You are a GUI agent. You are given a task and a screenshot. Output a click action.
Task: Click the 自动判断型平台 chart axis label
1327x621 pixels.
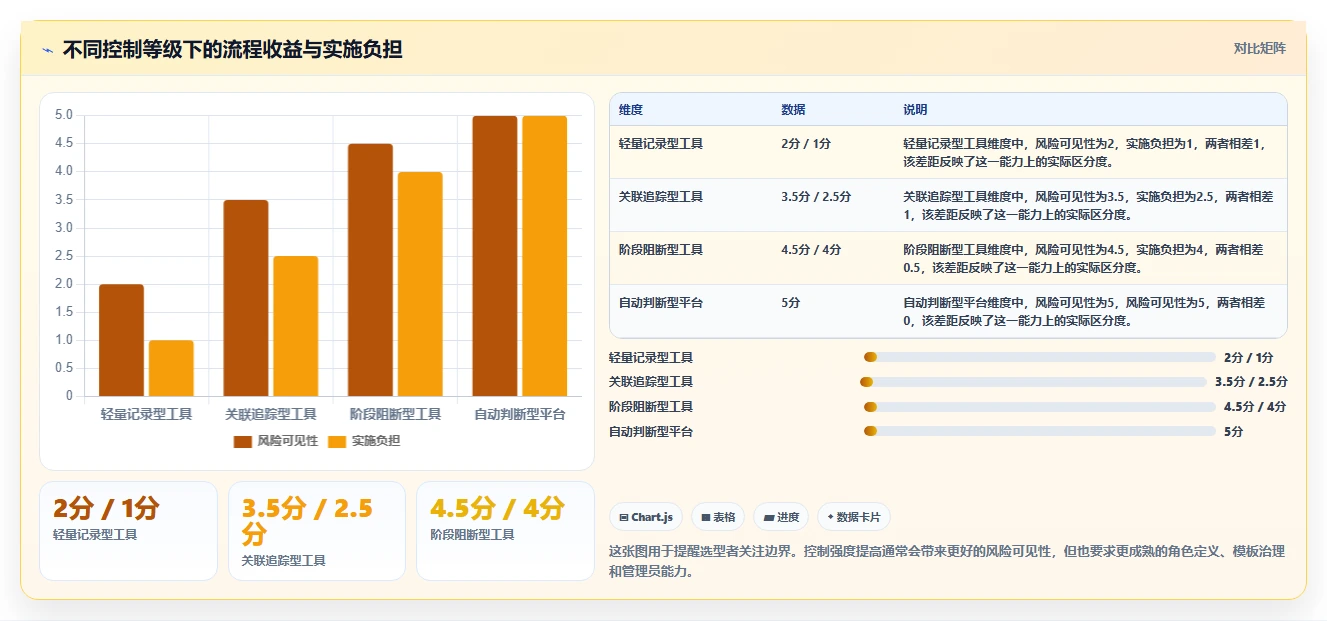point(520,414)
